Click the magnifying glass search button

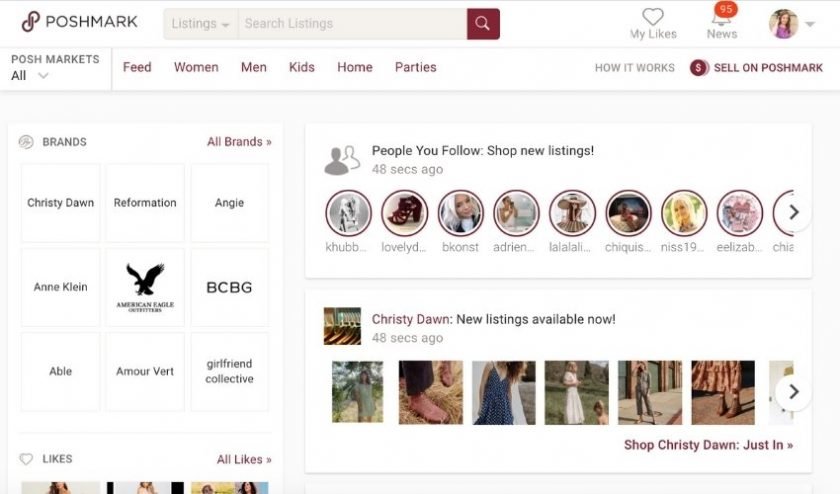[x=483, y=24]
